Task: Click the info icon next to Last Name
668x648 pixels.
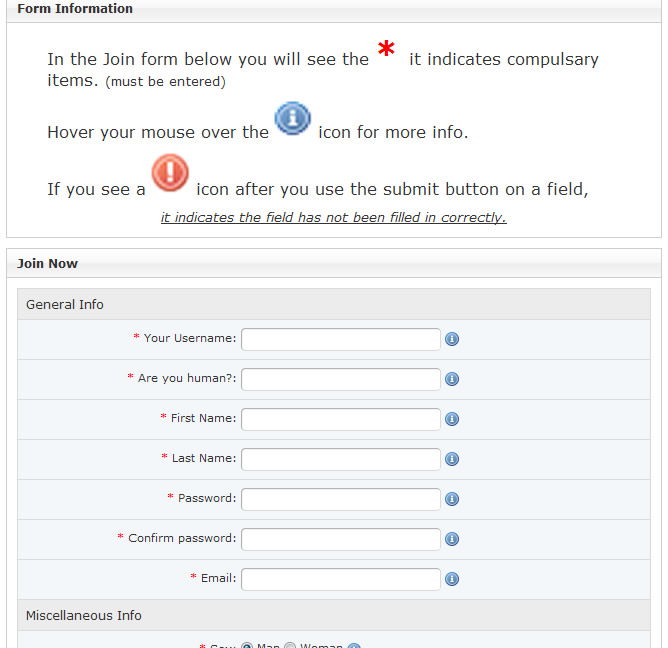Action: click(451, 459)
